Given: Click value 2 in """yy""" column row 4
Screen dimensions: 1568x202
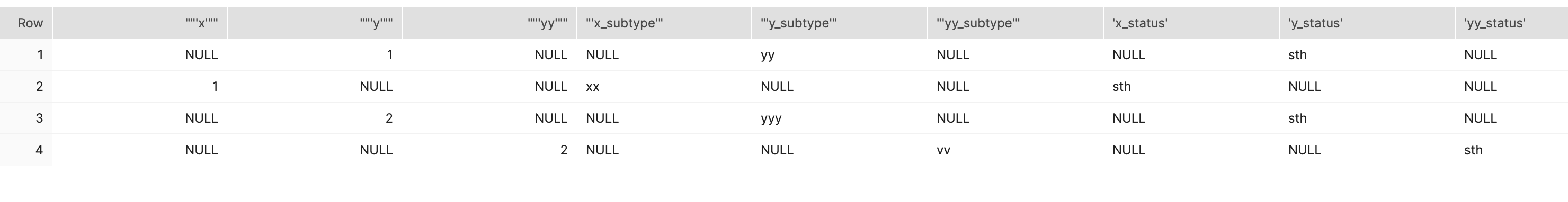Looking at the screenshot, I should 564,150.
